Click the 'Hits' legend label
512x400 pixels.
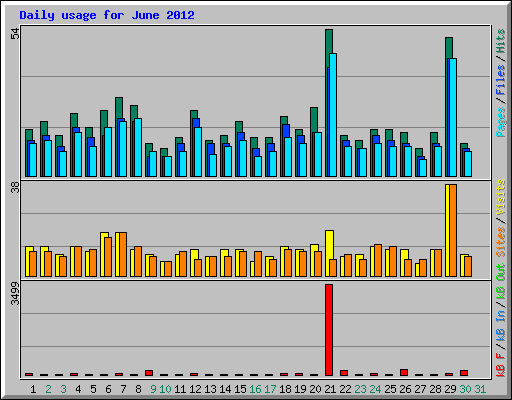click(501, 41)
